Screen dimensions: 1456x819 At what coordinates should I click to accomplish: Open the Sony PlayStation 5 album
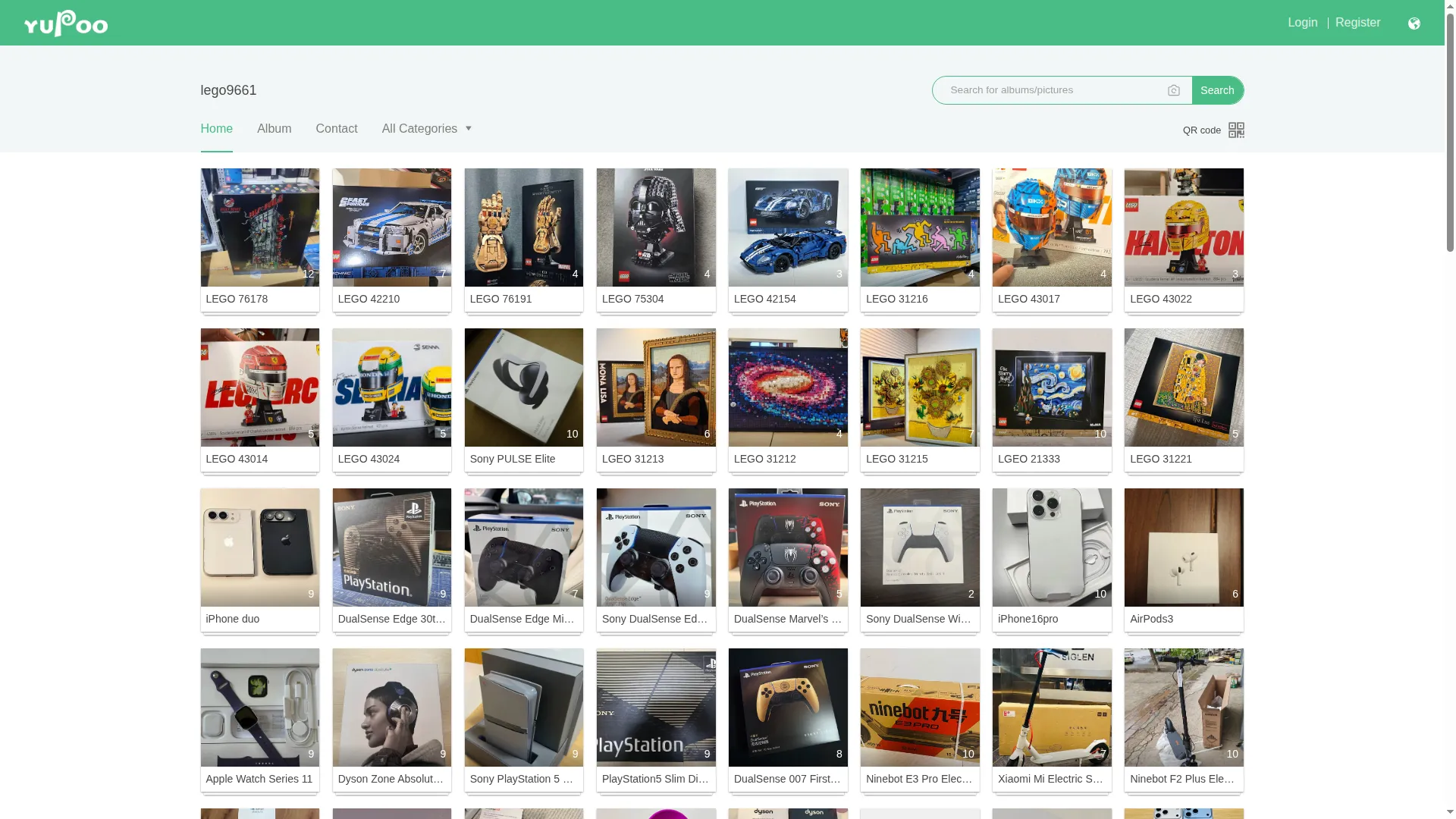pos(523,708)
